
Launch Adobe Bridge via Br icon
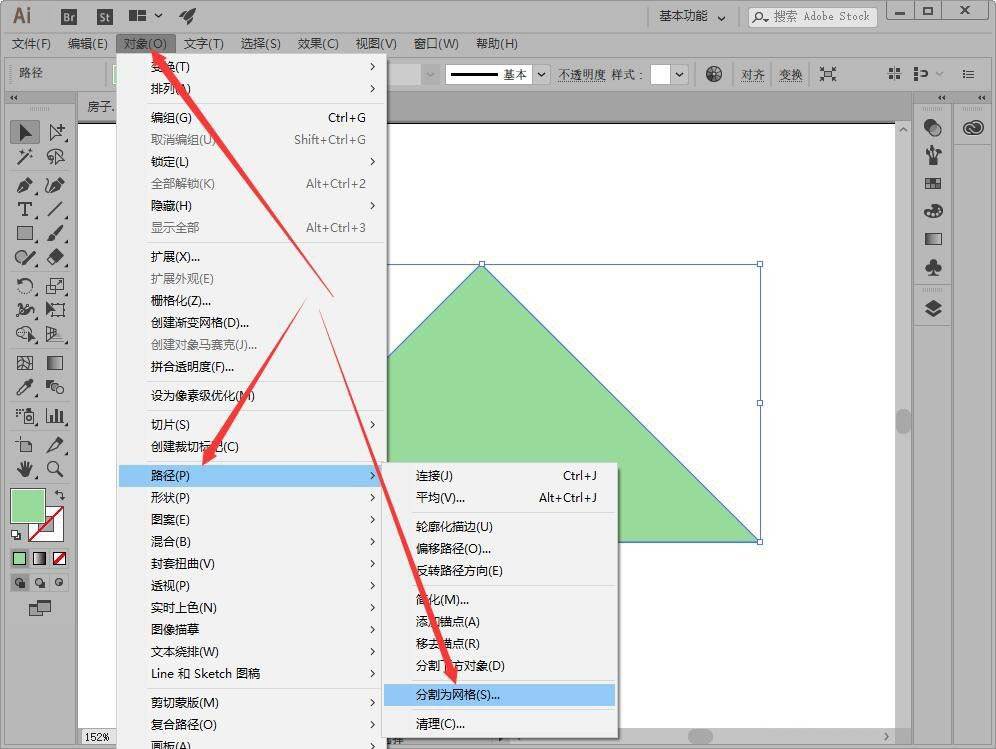[70, 16]
